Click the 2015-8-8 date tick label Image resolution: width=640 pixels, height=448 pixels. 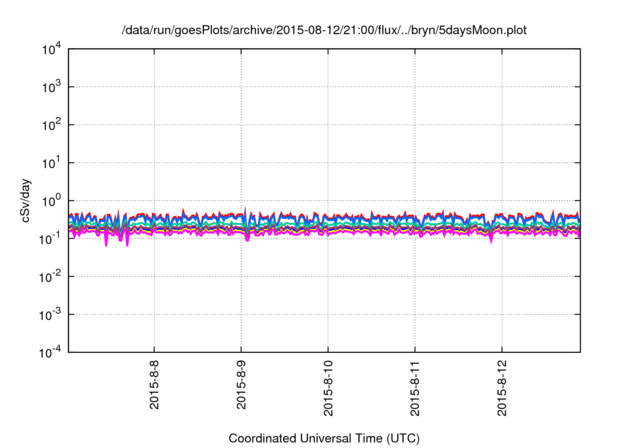(x=154, y=385)
